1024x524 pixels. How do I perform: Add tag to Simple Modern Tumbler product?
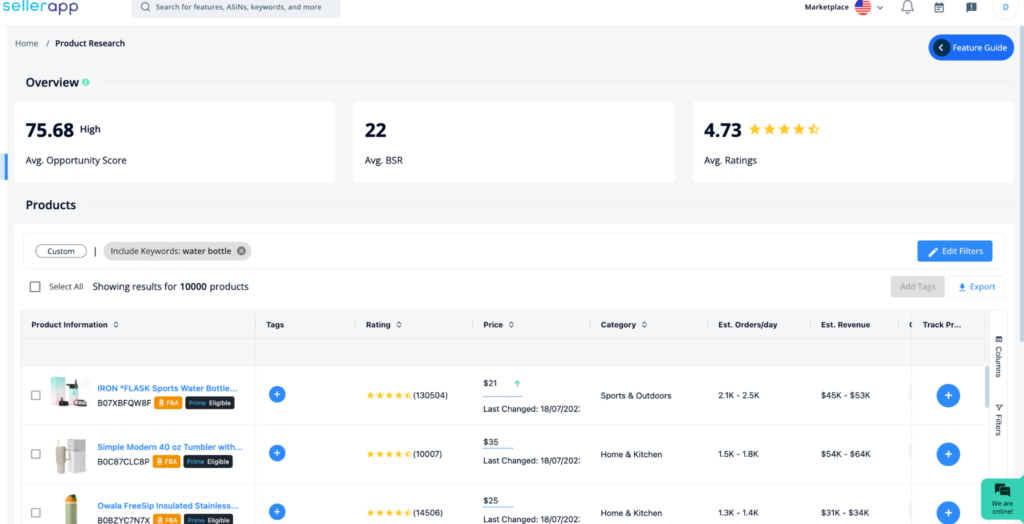[x=277, y=453]
